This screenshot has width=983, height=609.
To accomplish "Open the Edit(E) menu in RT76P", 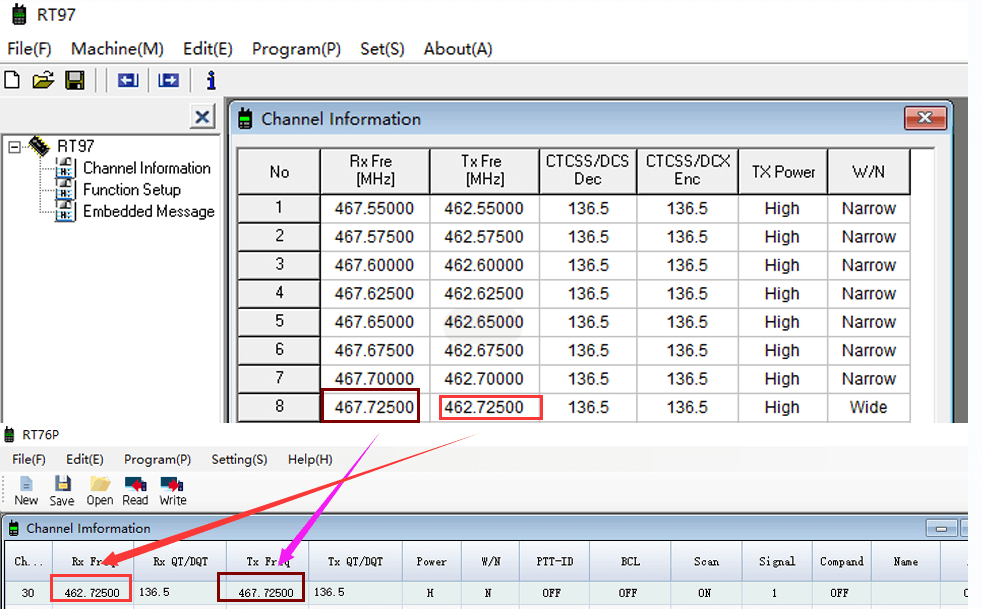I will point(85,459).
